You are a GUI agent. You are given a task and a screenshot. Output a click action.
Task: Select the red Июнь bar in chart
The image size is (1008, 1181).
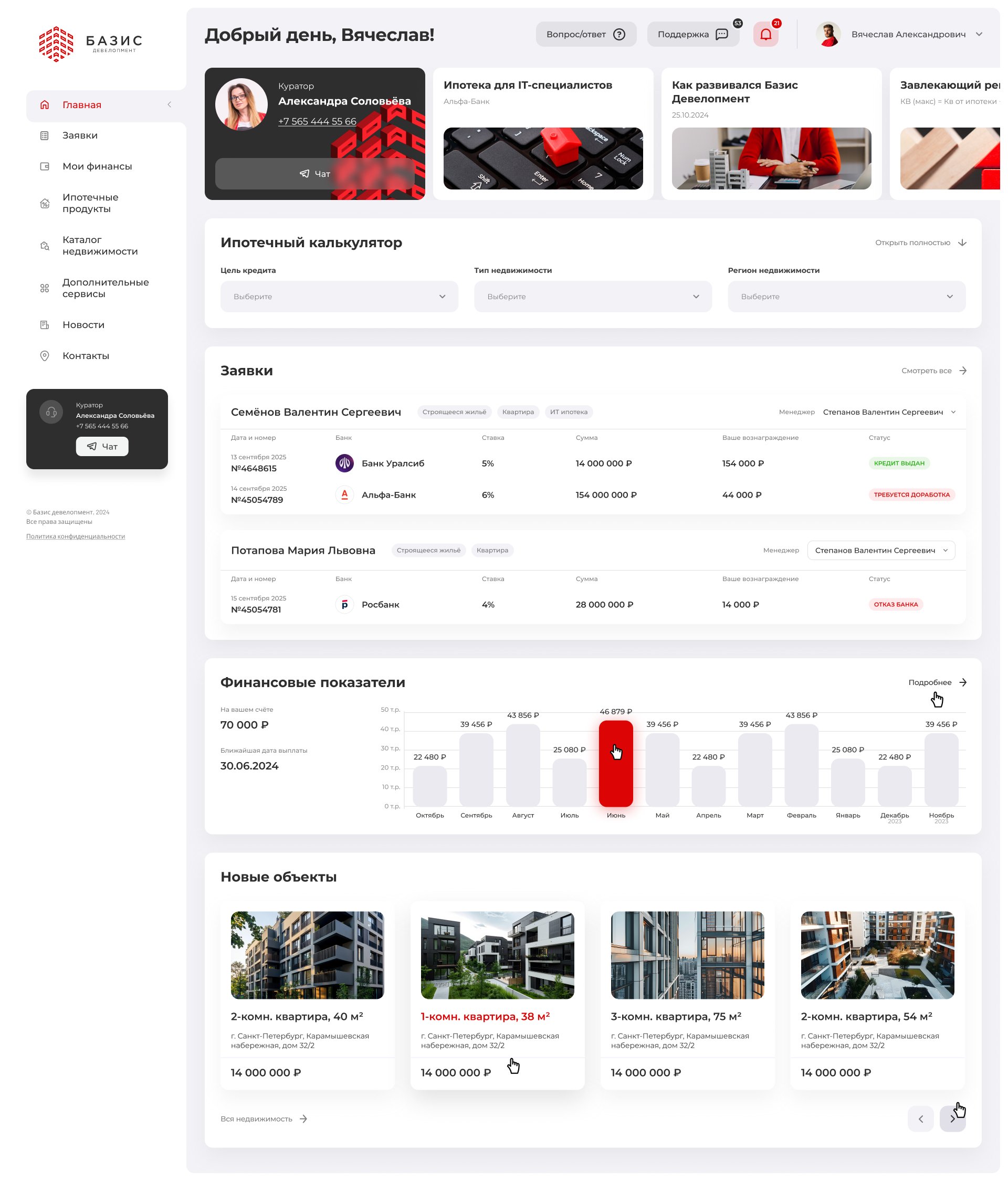(615, 763)
